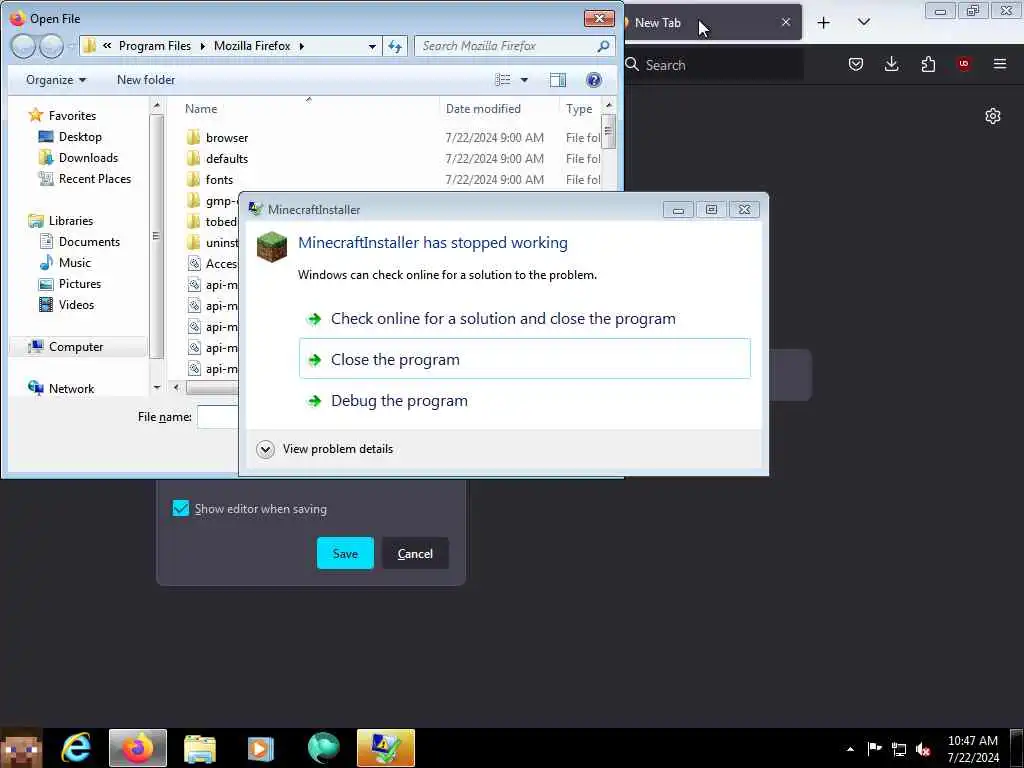Open Help in Open File dialog
The width and height of the screenshot is (1024, 768).
point(594,80)
